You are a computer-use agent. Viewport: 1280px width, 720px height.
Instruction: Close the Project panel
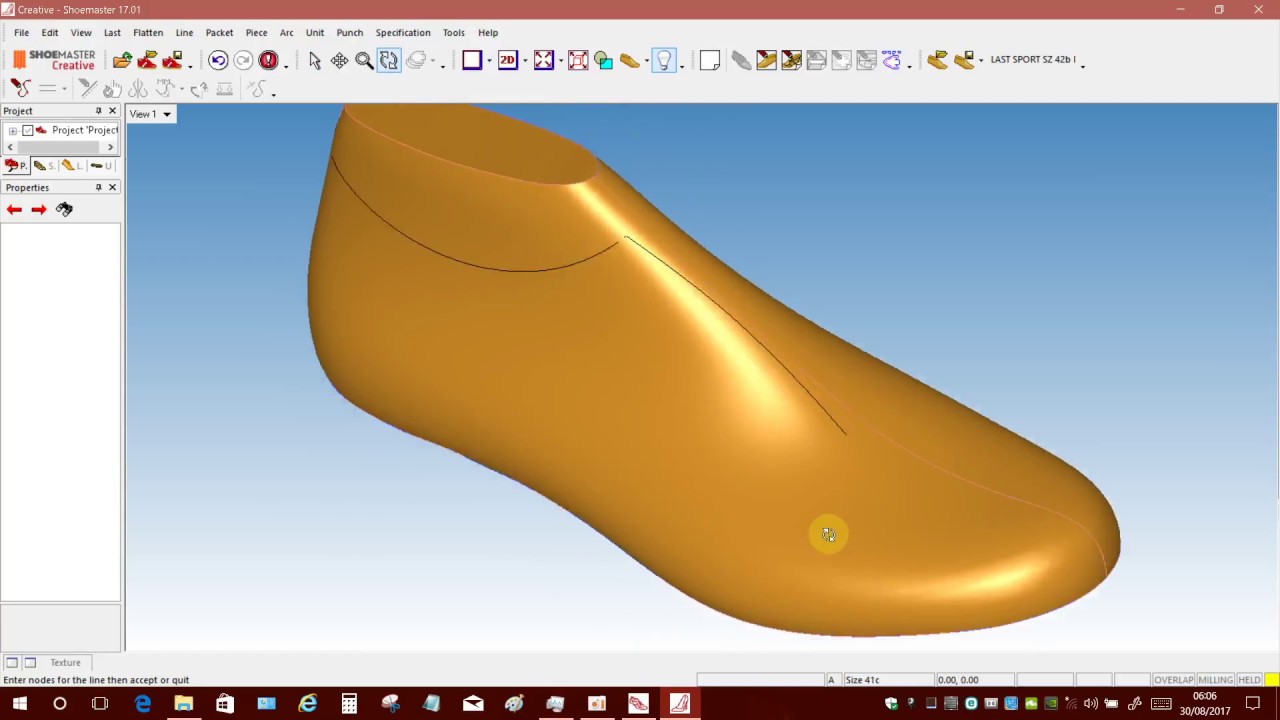(112, 111)
